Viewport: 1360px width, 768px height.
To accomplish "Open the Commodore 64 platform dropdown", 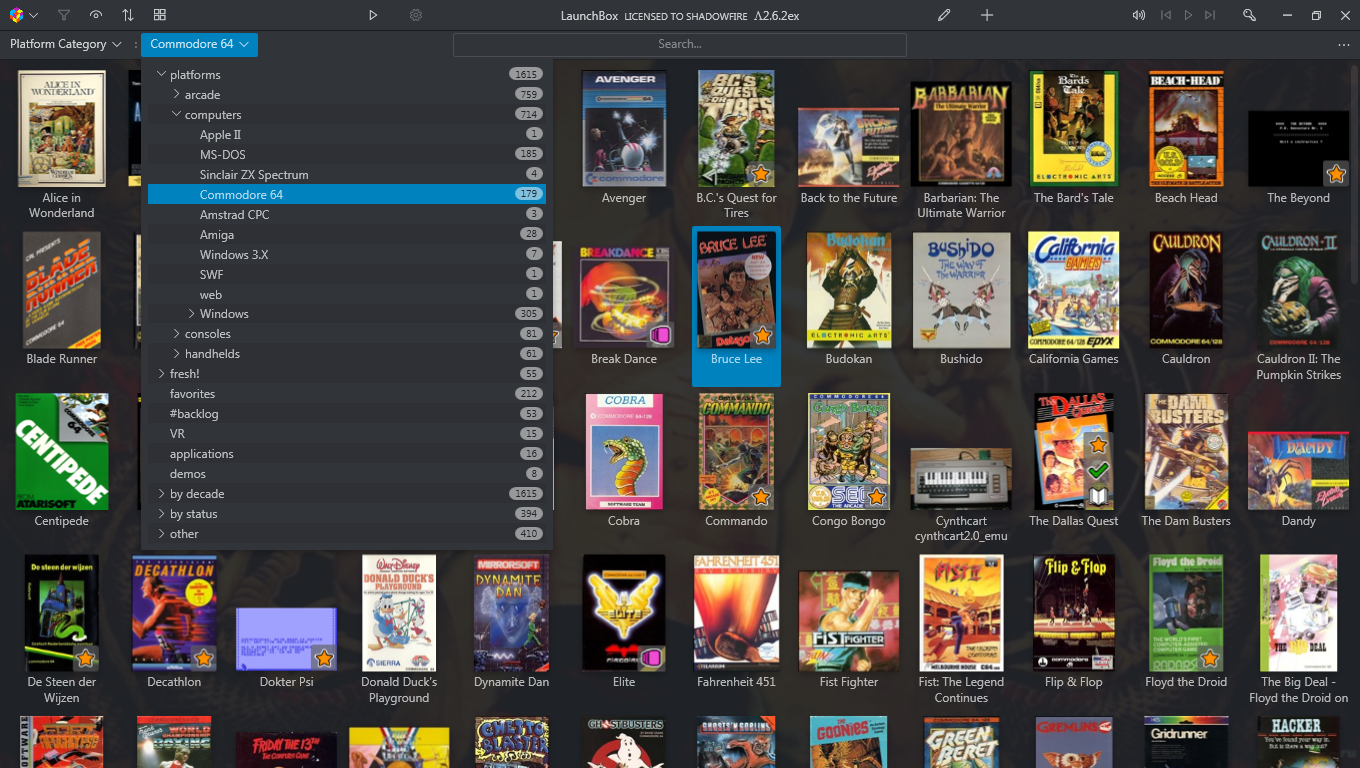I will pyautogui.click(x=199, y=44).
